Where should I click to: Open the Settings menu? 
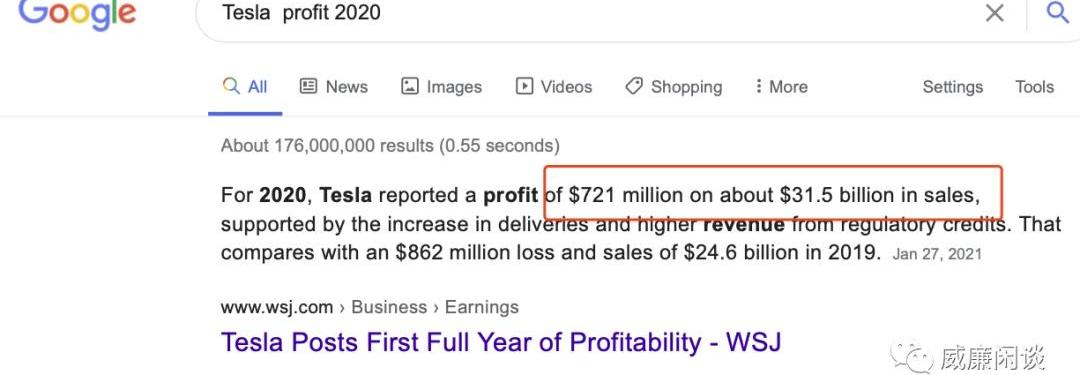[x=953, y=87]
